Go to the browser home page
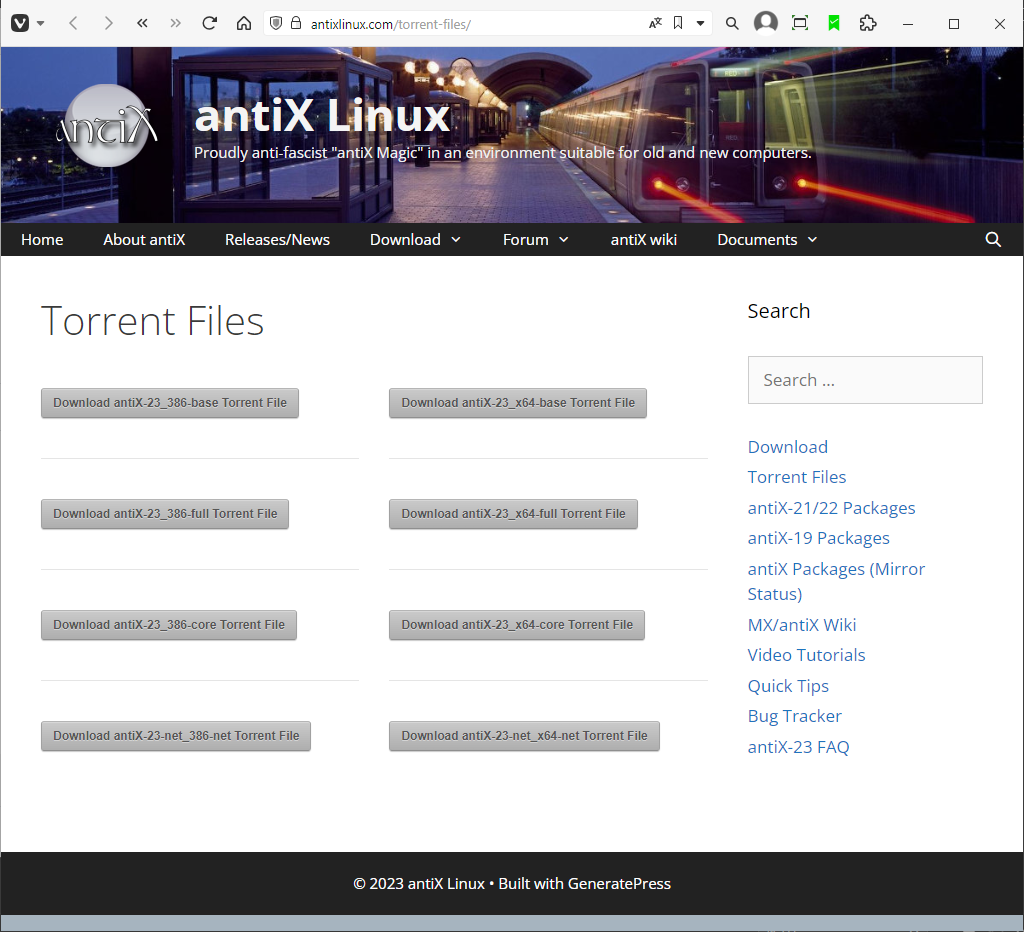 pos(244,24)
